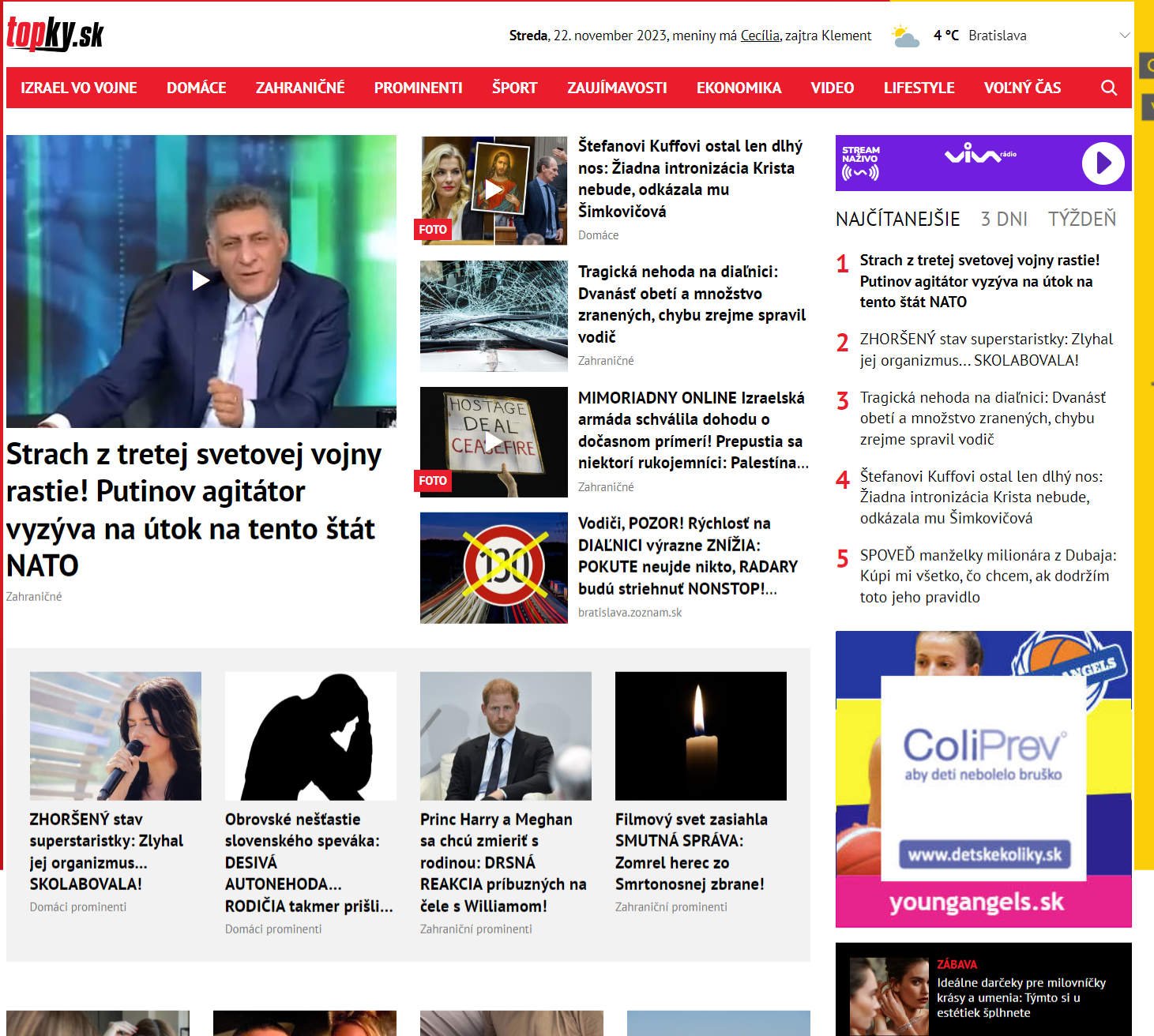Open the ŠPORT menu section
Screen dimensions: 1154x1036
[x=514, y=88]
